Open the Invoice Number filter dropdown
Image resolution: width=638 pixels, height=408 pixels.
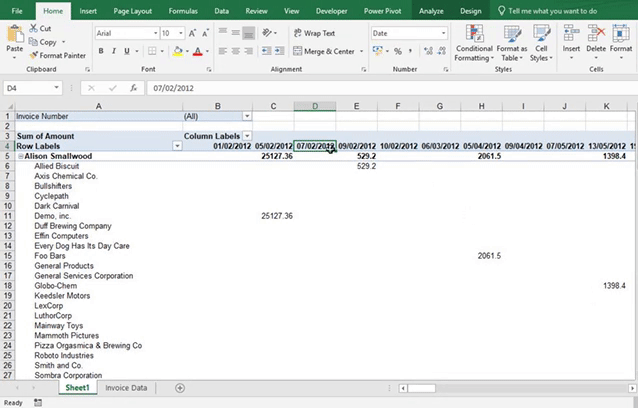pyautogui.click(x=246, y=116)
